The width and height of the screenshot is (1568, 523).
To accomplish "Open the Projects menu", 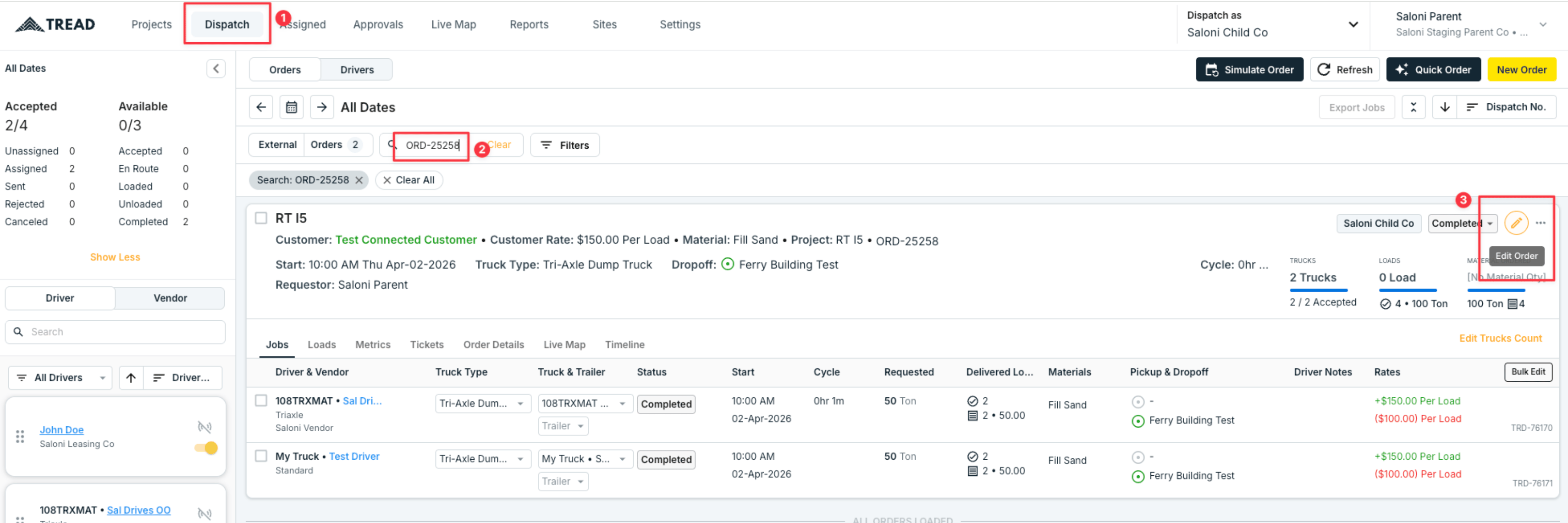I will (152, 24).
